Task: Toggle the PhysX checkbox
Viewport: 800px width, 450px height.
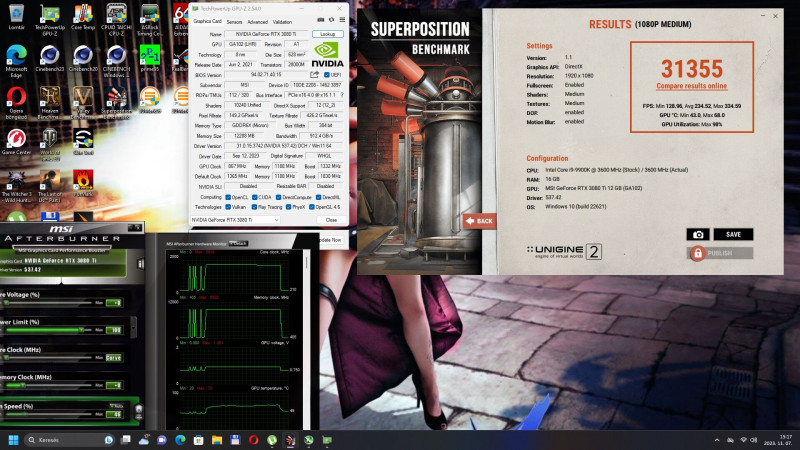Action: (x=289, y=207)
